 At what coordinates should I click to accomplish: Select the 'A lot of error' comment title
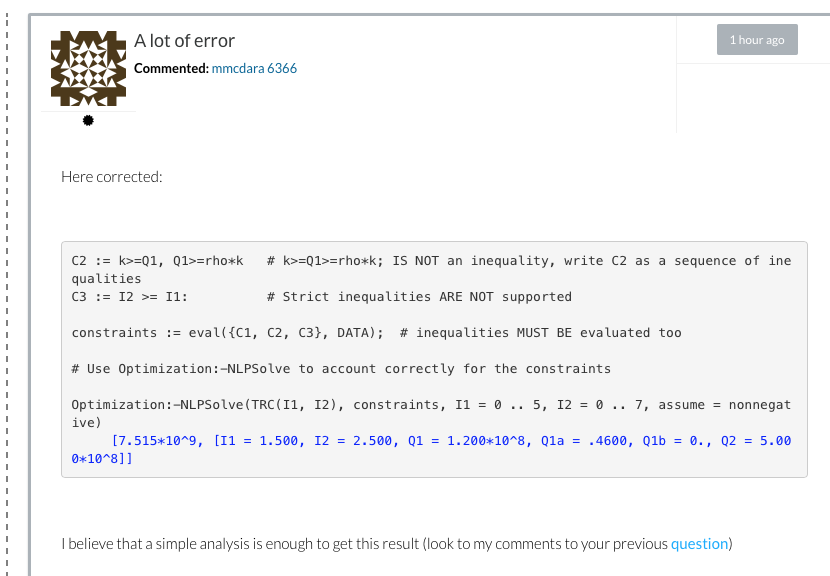tap(184, 41)
